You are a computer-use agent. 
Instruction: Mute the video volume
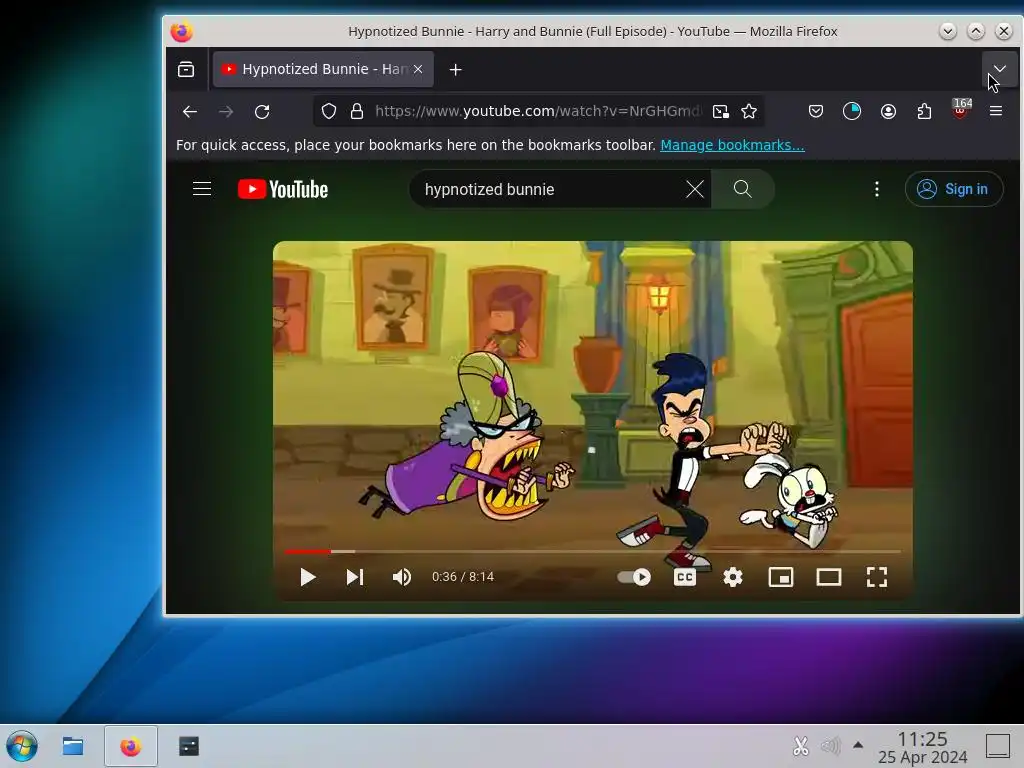click(402, 577)
